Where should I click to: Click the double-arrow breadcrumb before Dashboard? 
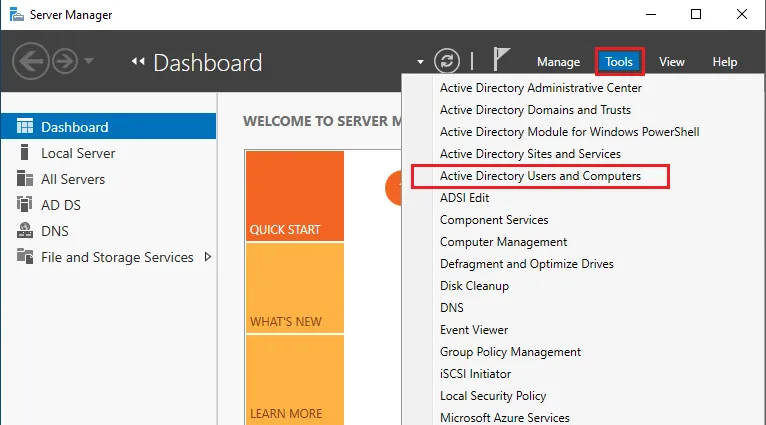tap(138, 61)
